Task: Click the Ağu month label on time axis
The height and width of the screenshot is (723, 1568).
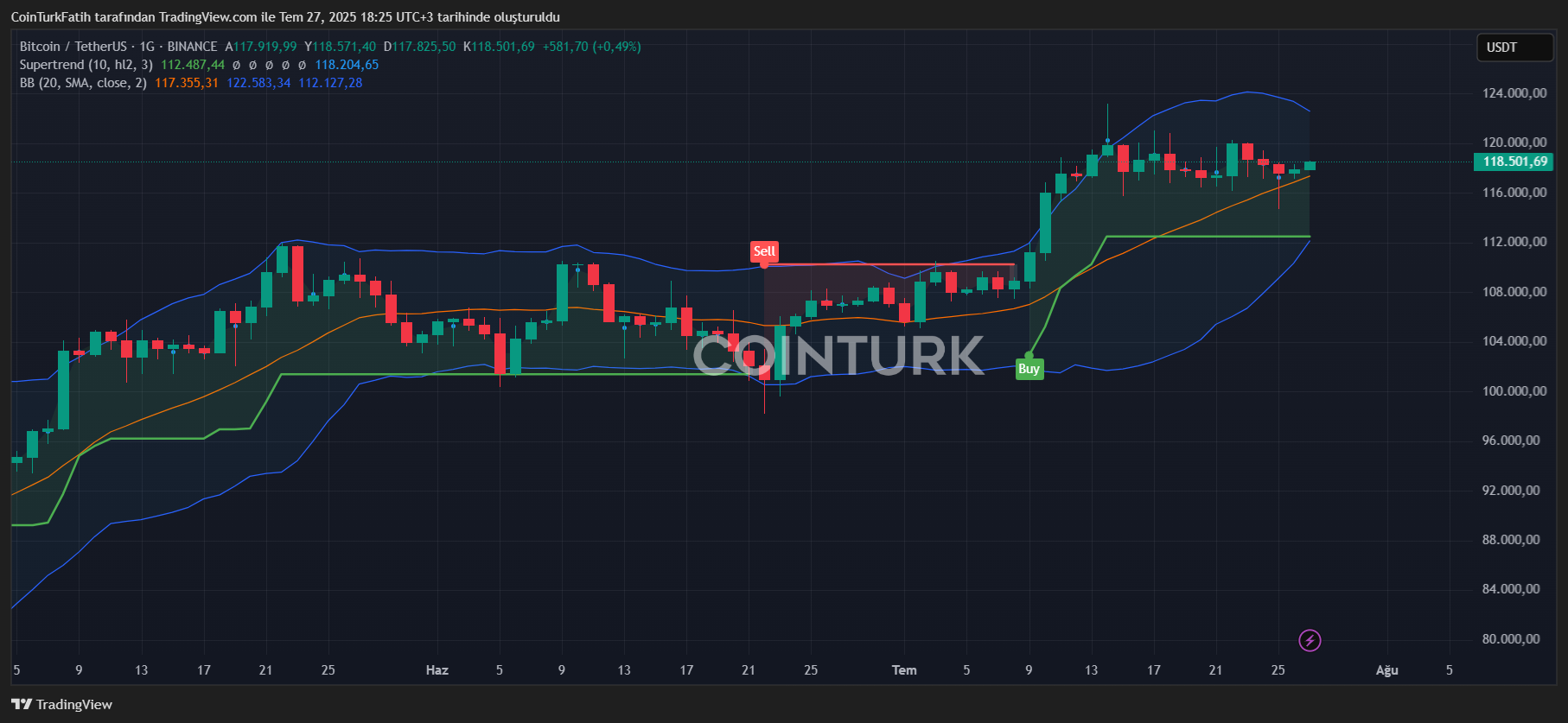Action: point(1387,670)
